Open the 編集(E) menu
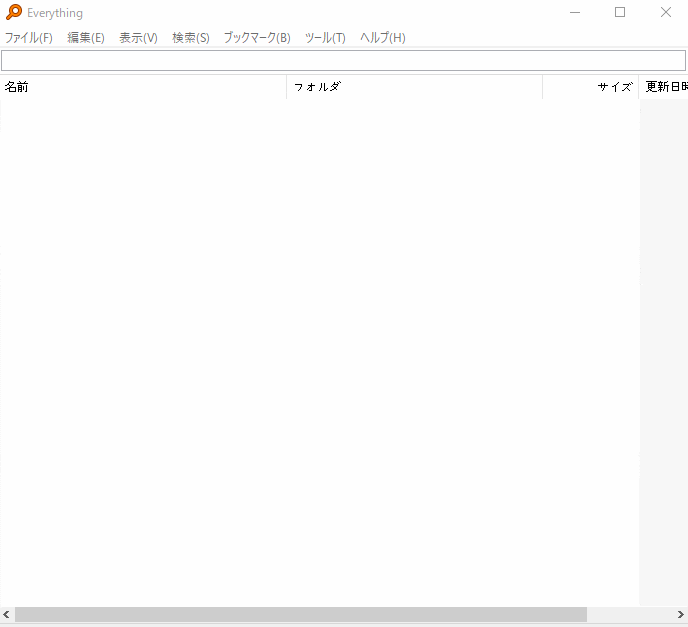Screen dimensions: 688x627 click(86, 38)
